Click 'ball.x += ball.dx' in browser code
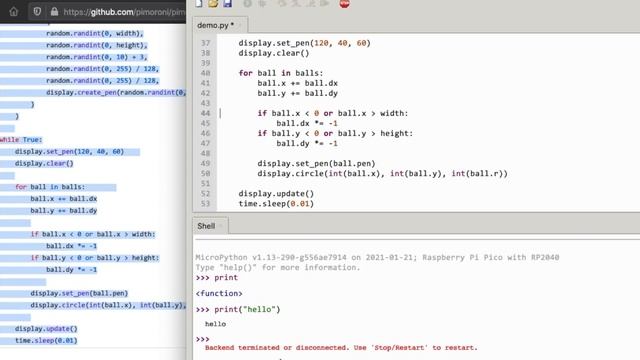The height and width of the screenshot is (360, 640). [x=64, y=199]
